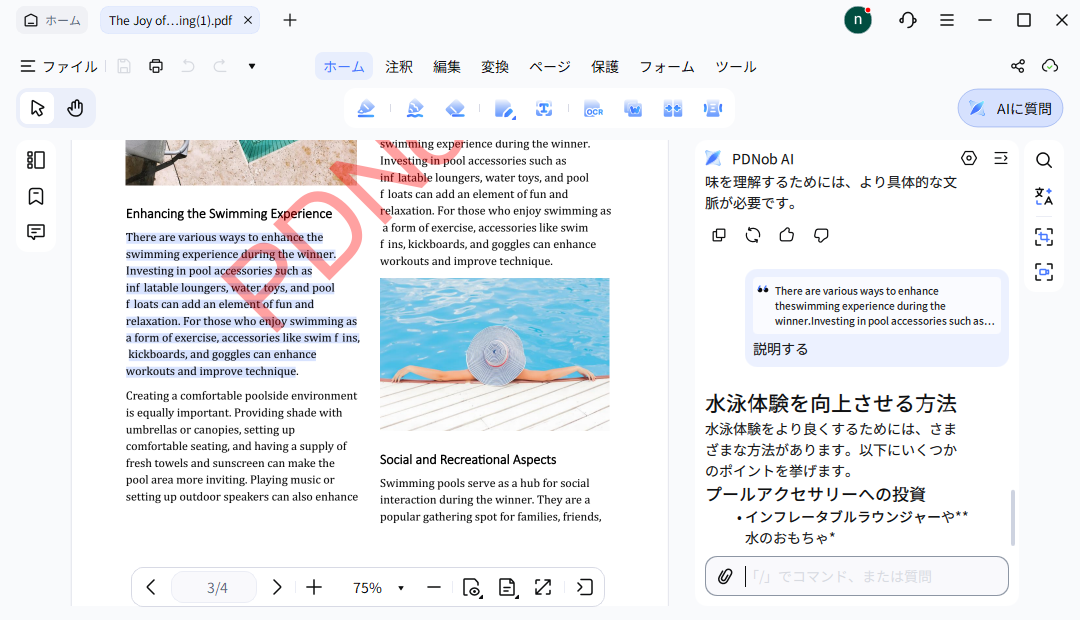The height and width of the screenshot is (620, 1080).
Task: Open the bookmarks panel
Action: tap(35, 196)
